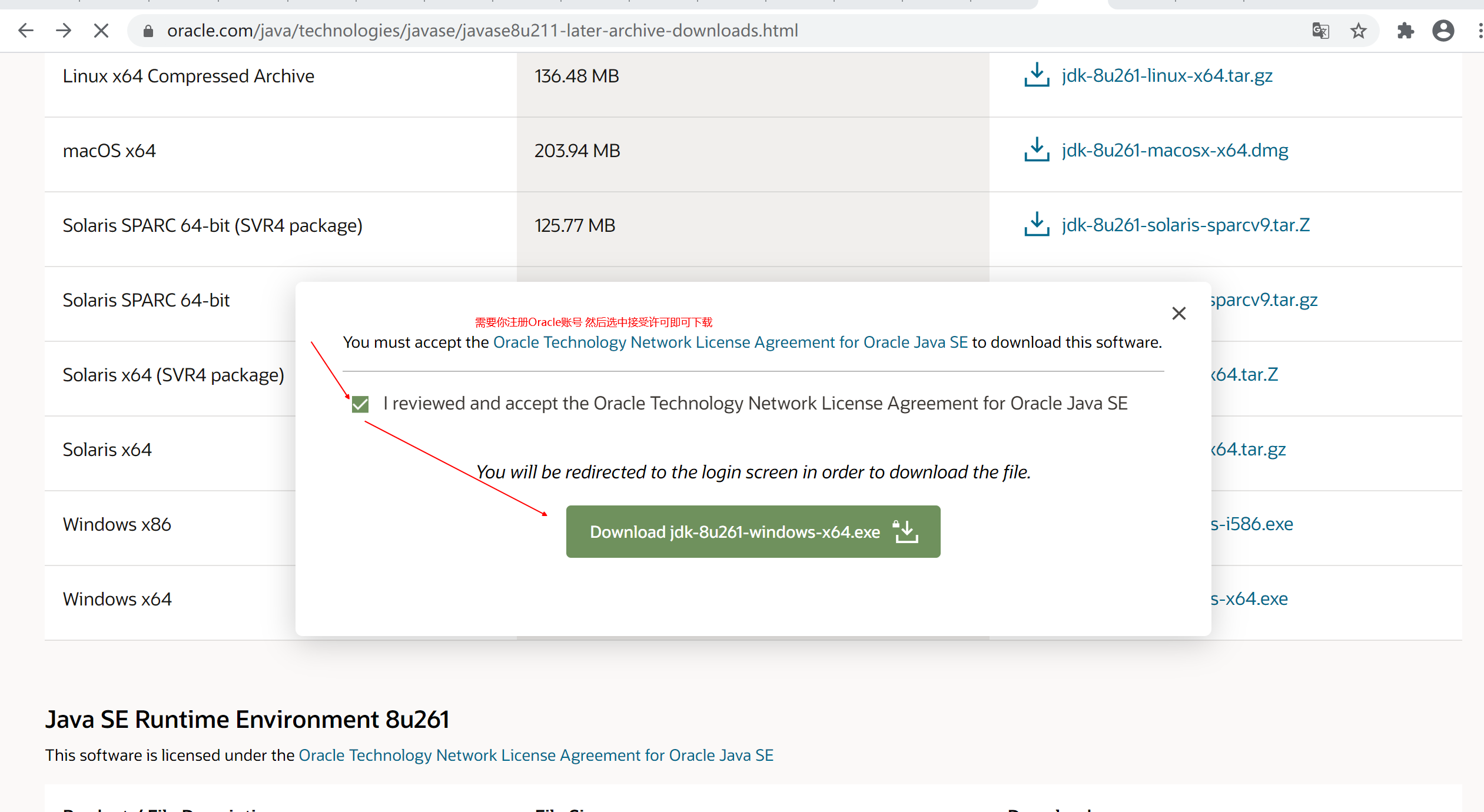Open jdk-8u261-solaris-sparcv9.tar.Z download link

(x=1186, y=225)
